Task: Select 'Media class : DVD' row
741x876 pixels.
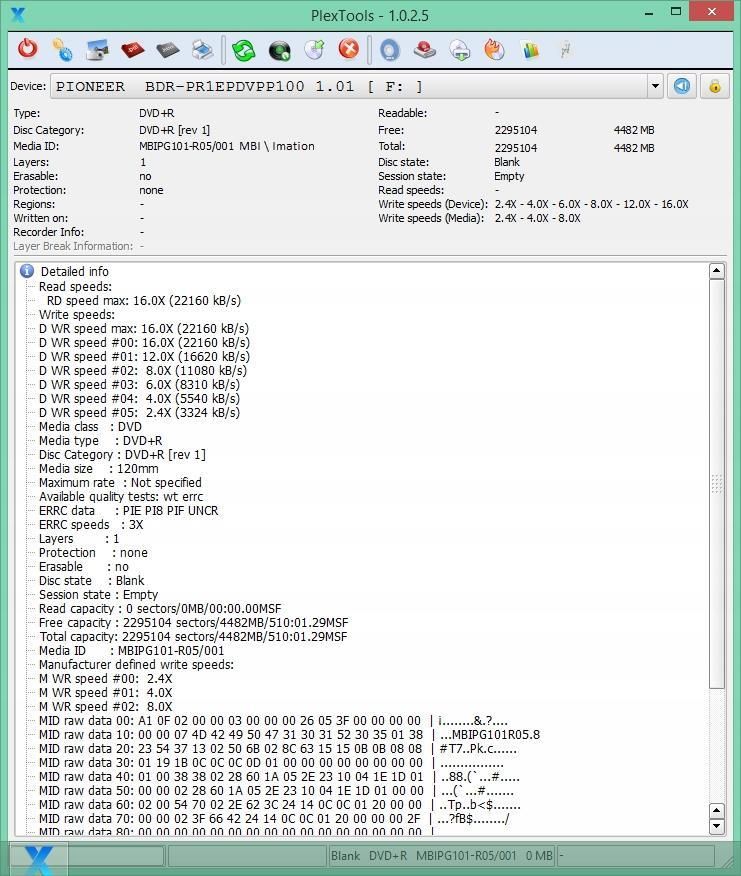Action: point(90,427)
